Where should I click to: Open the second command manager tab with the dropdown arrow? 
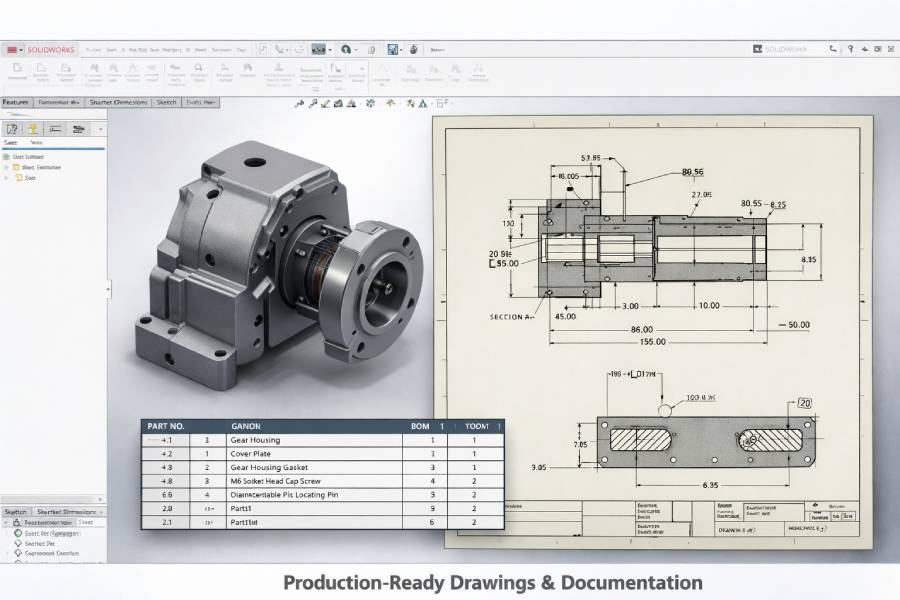[59, 102]
